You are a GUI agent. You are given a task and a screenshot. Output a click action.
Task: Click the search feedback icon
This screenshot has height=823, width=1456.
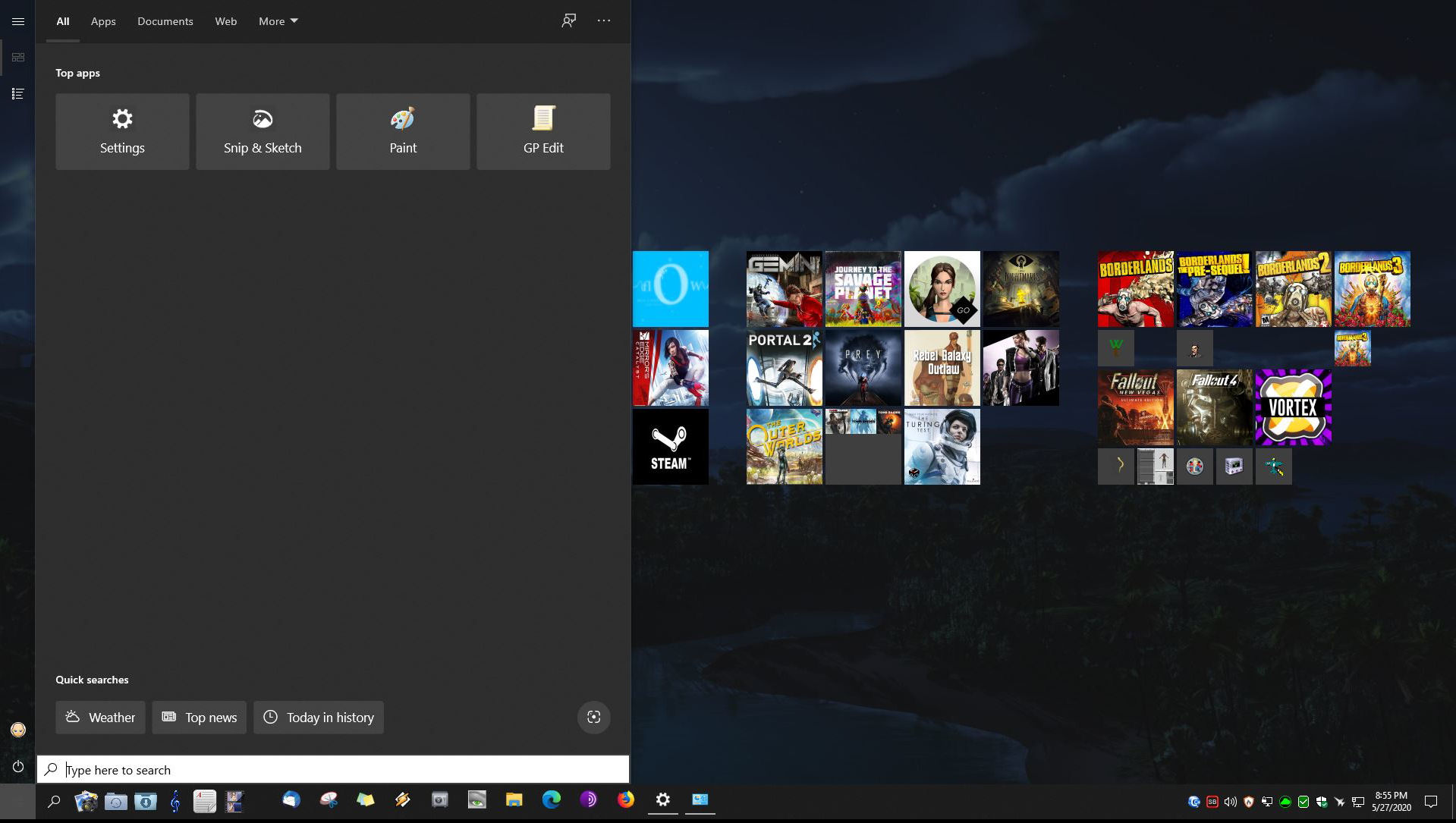568,21
